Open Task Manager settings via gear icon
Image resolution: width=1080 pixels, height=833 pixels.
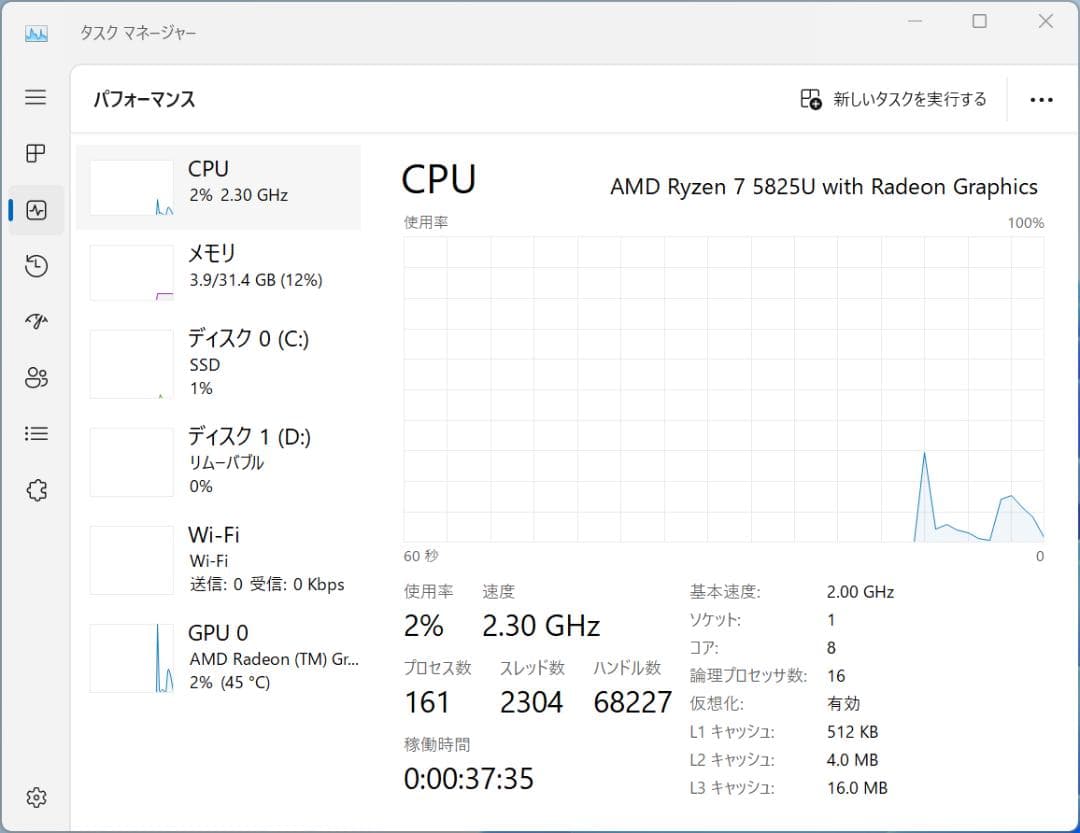click(36, 797)
